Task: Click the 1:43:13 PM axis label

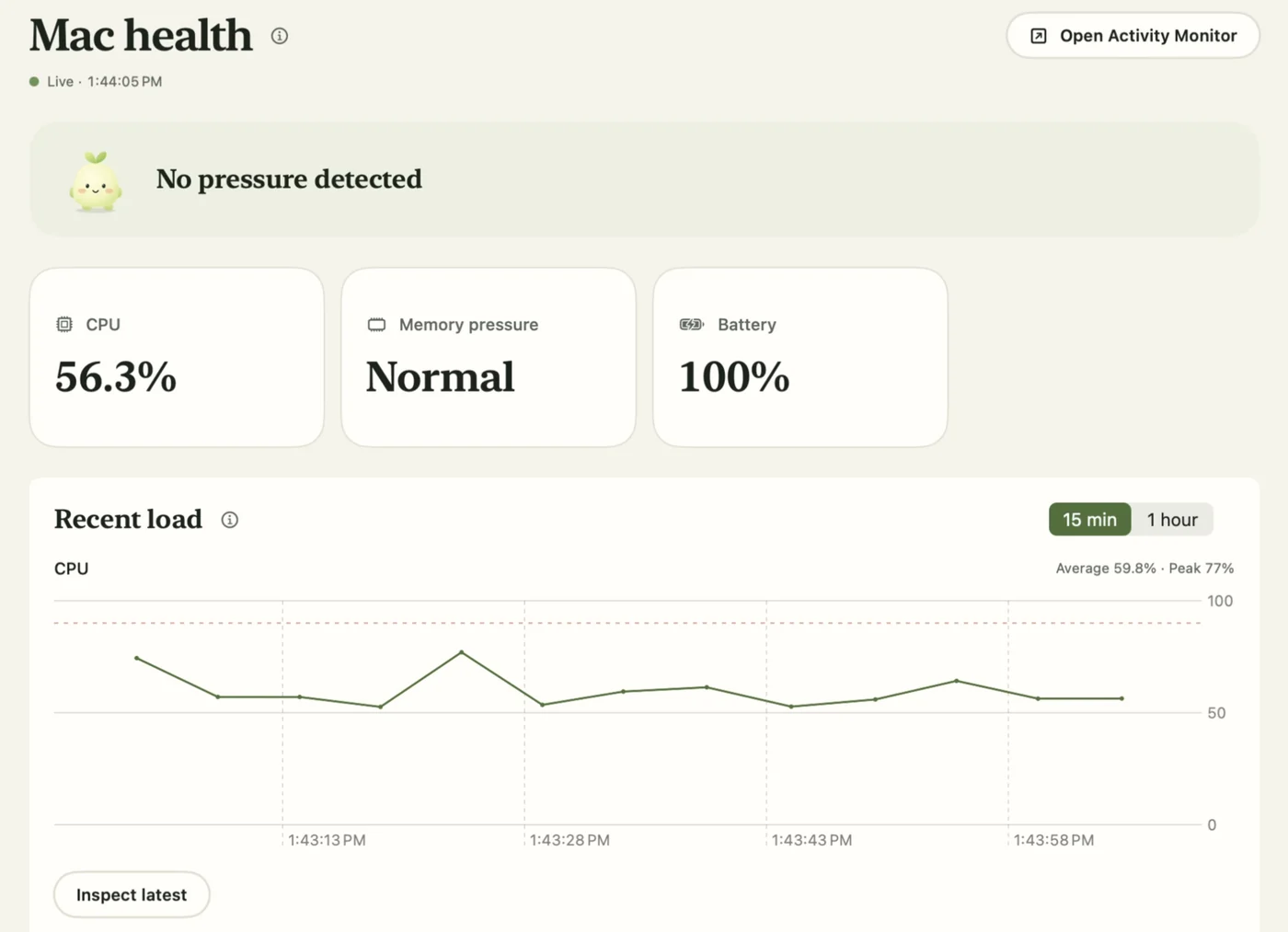Action: point(327,840)
